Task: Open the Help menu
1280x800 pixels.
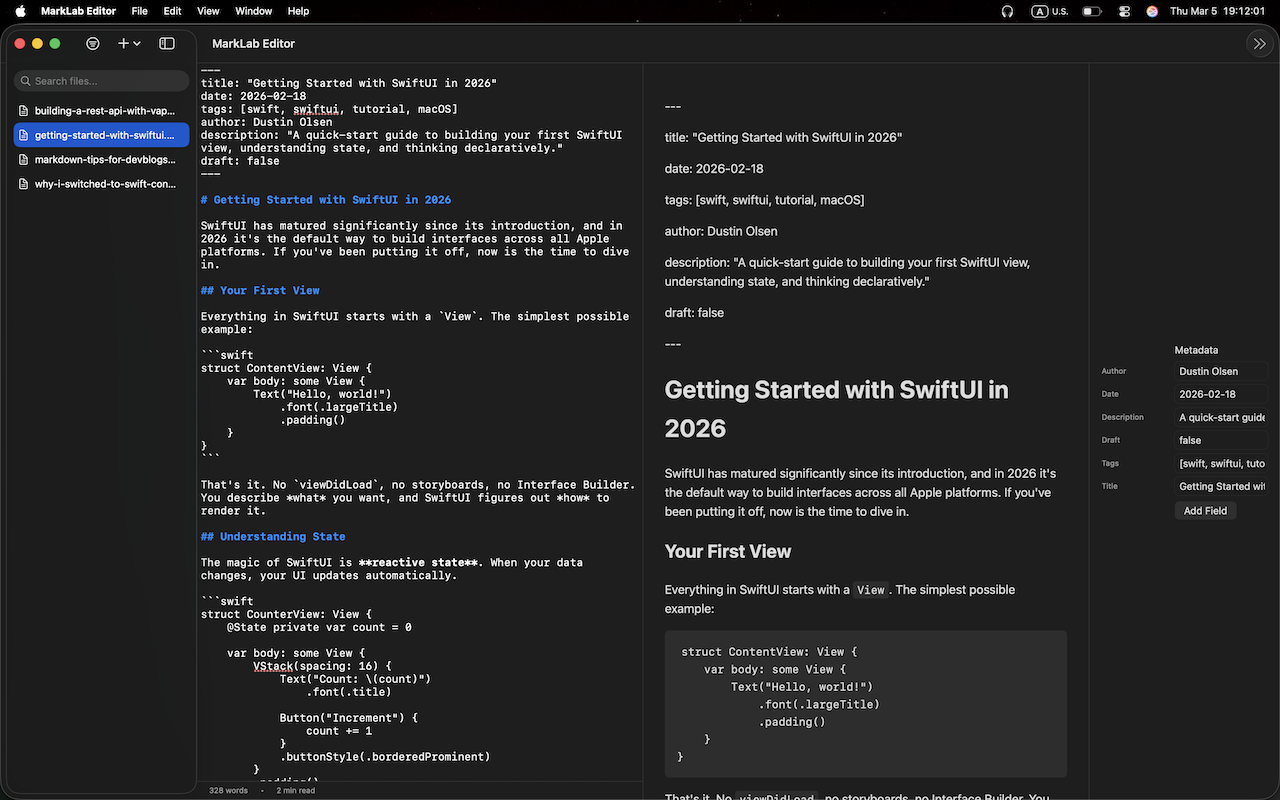Action: click(x=297, y=11)
